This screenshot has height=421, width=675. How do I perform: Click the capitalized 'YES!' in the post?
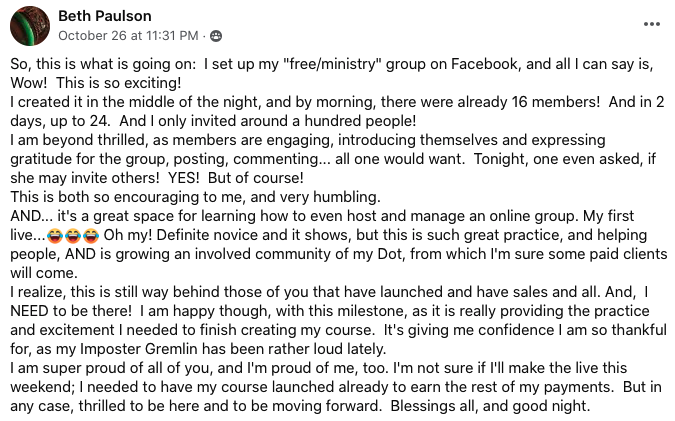tap(184, 178)
